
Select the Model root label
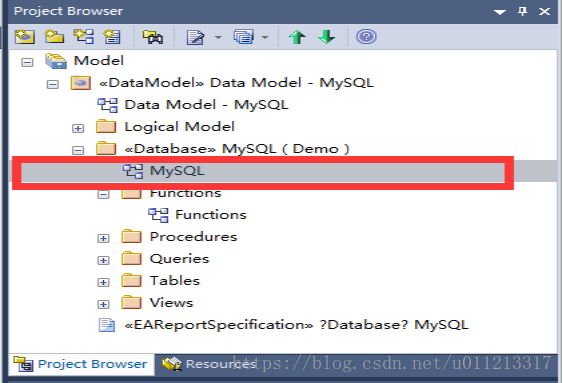point(99,60)
